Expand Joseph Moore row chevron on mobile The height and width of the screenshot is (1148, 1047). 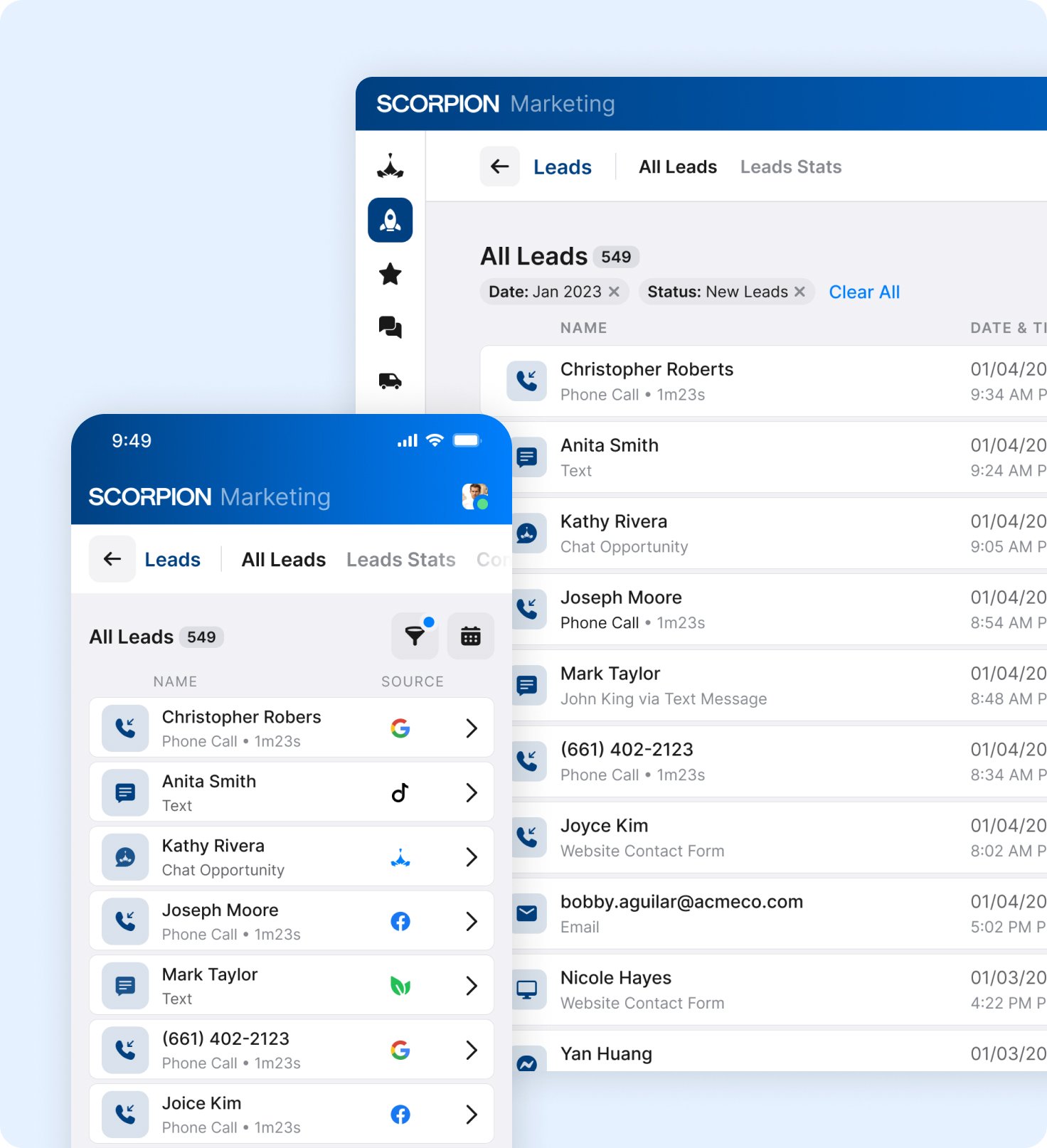tap(471, 922)
